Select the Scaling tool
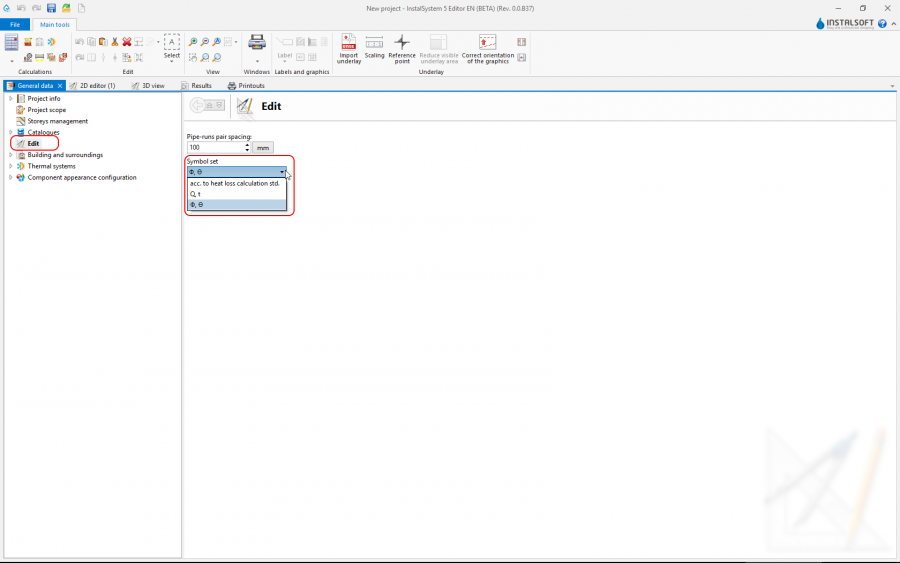900x563 pixels. click(x=374, y=43)
